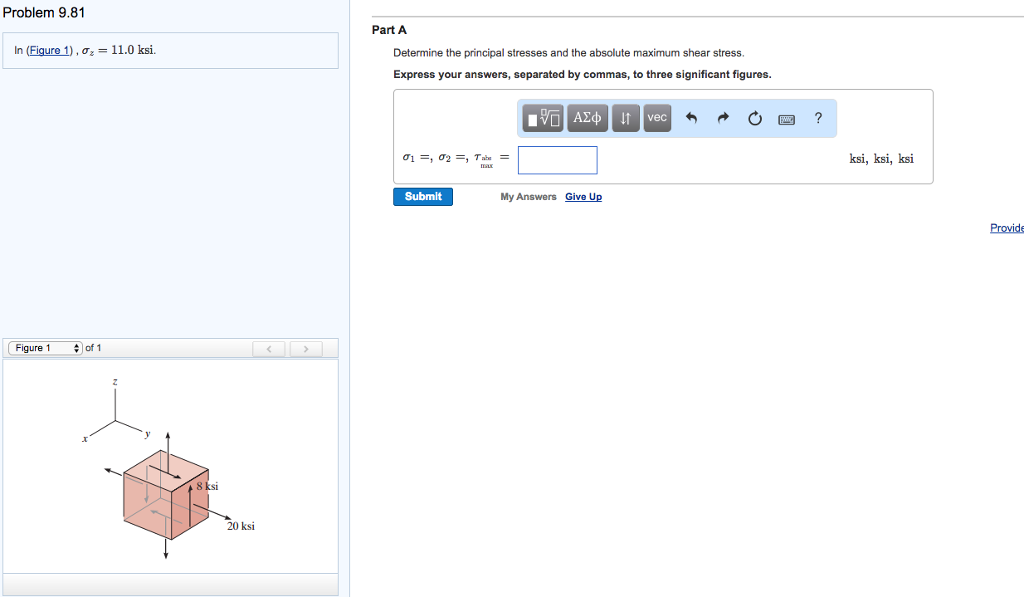Click the Part A section header
The height and width of the screenshot is (597, 1024).
(389, 29)
